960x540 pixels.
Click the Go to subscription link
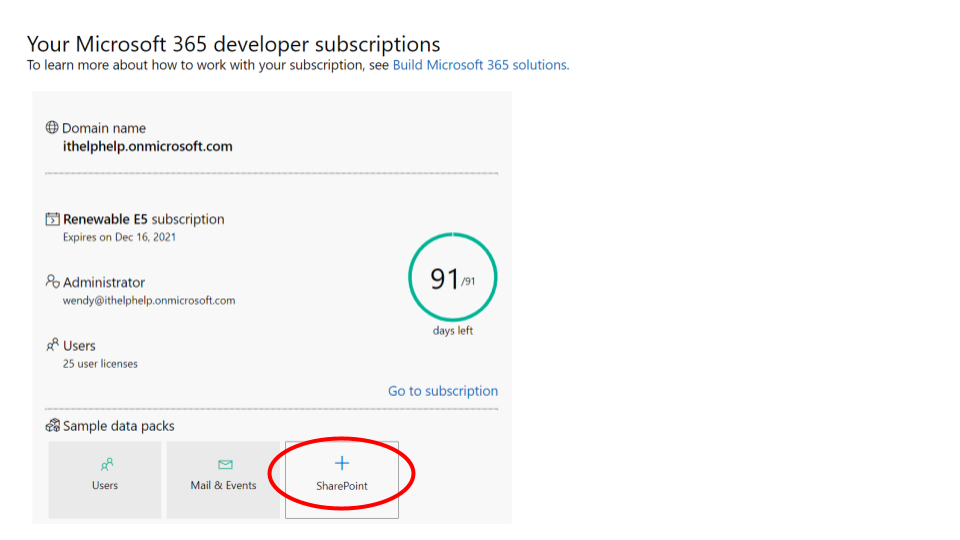[x=443, y=391]
